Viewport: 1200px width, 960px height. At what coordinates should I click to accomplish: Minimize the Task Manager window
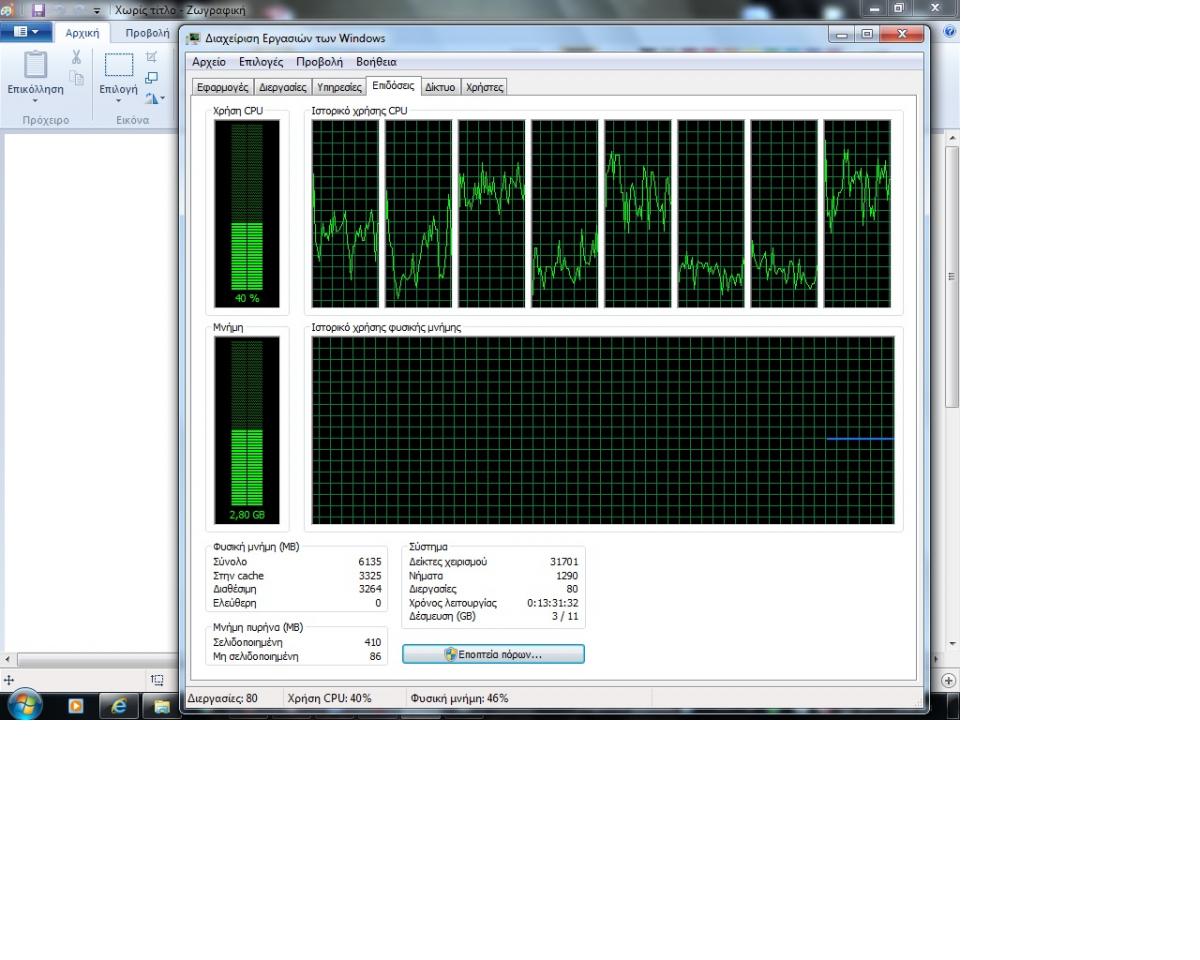click(842, 35)
